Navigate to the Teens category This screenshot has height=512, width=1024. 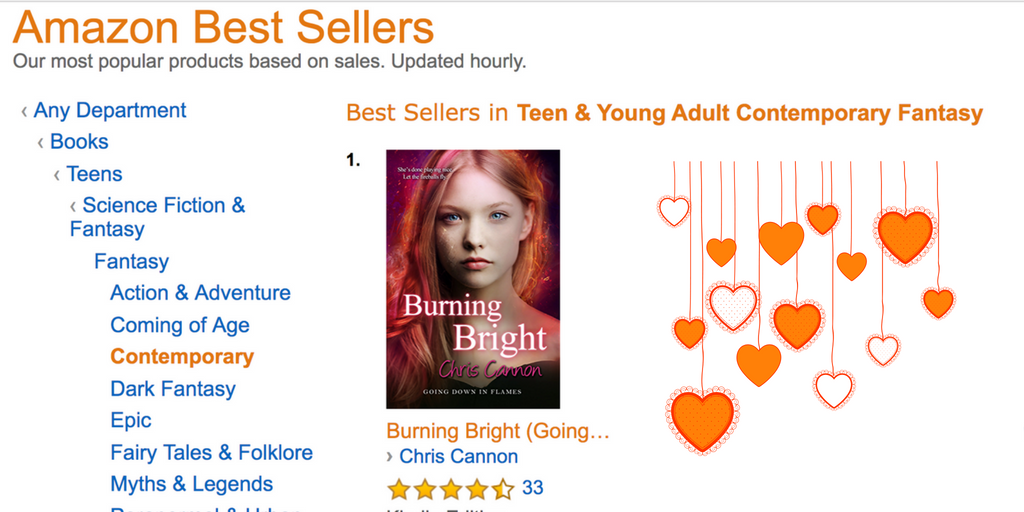[94, 174]
